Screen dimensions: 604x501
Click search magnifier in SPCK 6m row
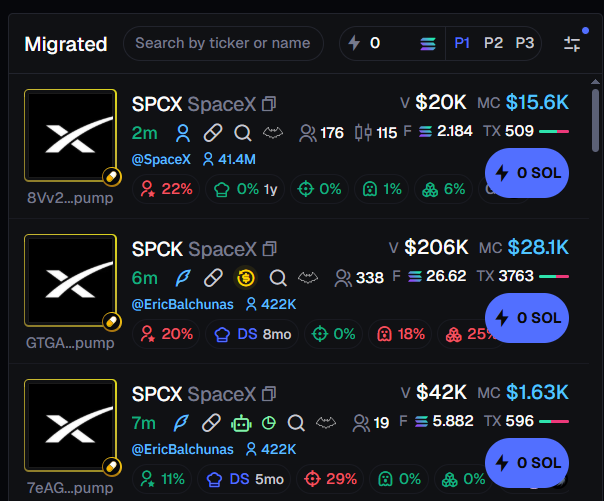[278, 278]
